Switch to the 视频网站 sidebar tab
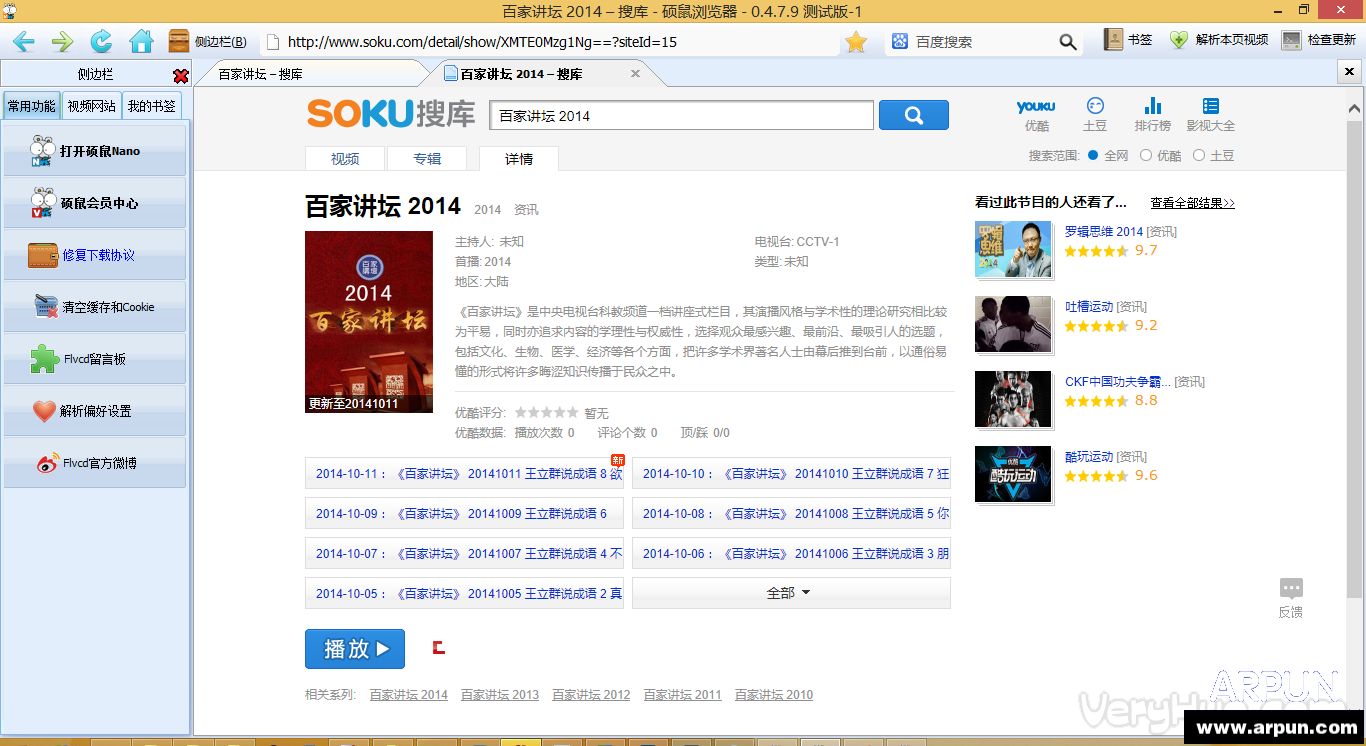 coord(91,106)
